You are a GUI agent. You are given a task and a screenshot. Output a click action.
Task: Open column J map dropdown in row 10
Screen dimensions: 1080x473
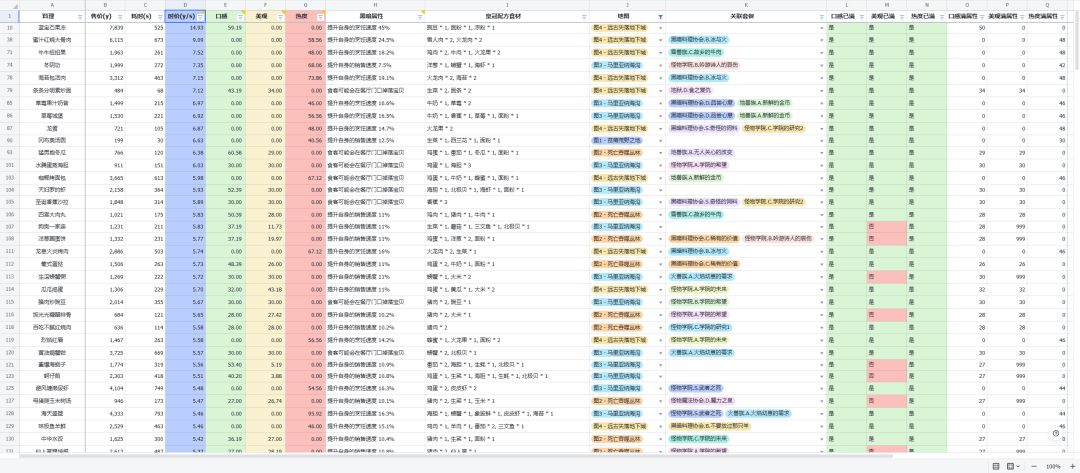point(661,28)
